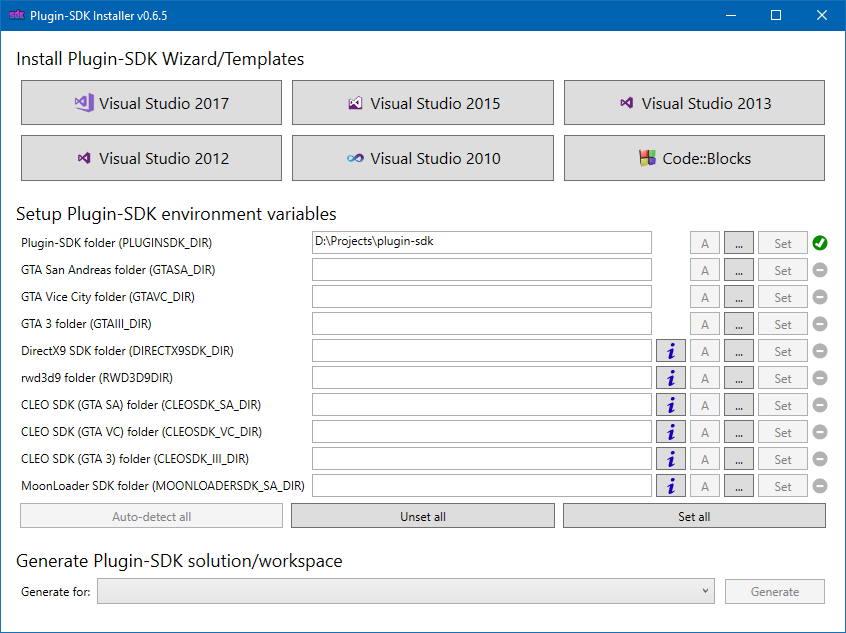Screen dimensions: 846x633
Task: Auto-detect GTA San Andreas folder
Action: pos(705,270)
